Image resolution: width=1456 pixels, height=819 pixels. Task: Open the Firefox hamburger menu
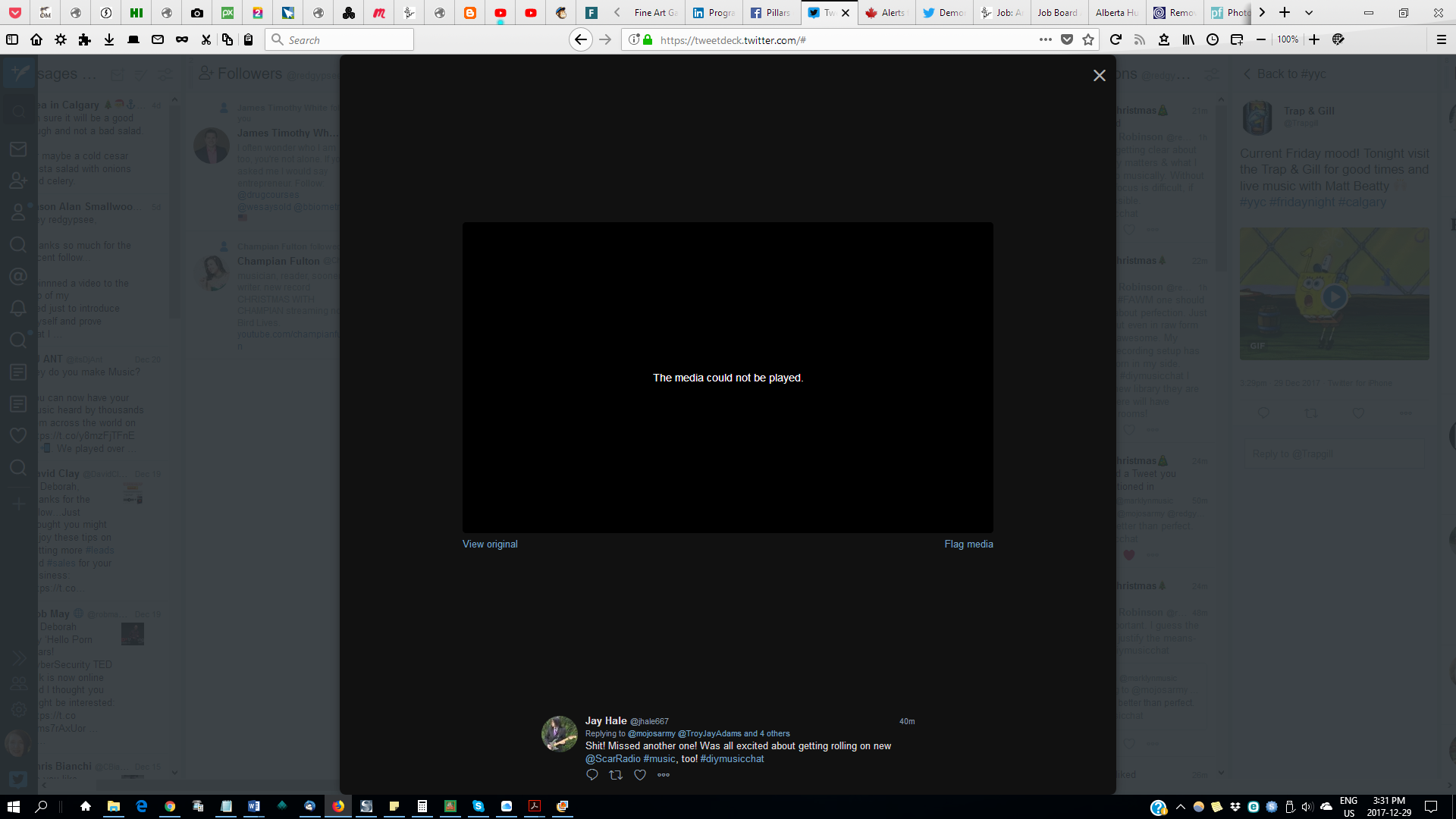point(1440,39)
